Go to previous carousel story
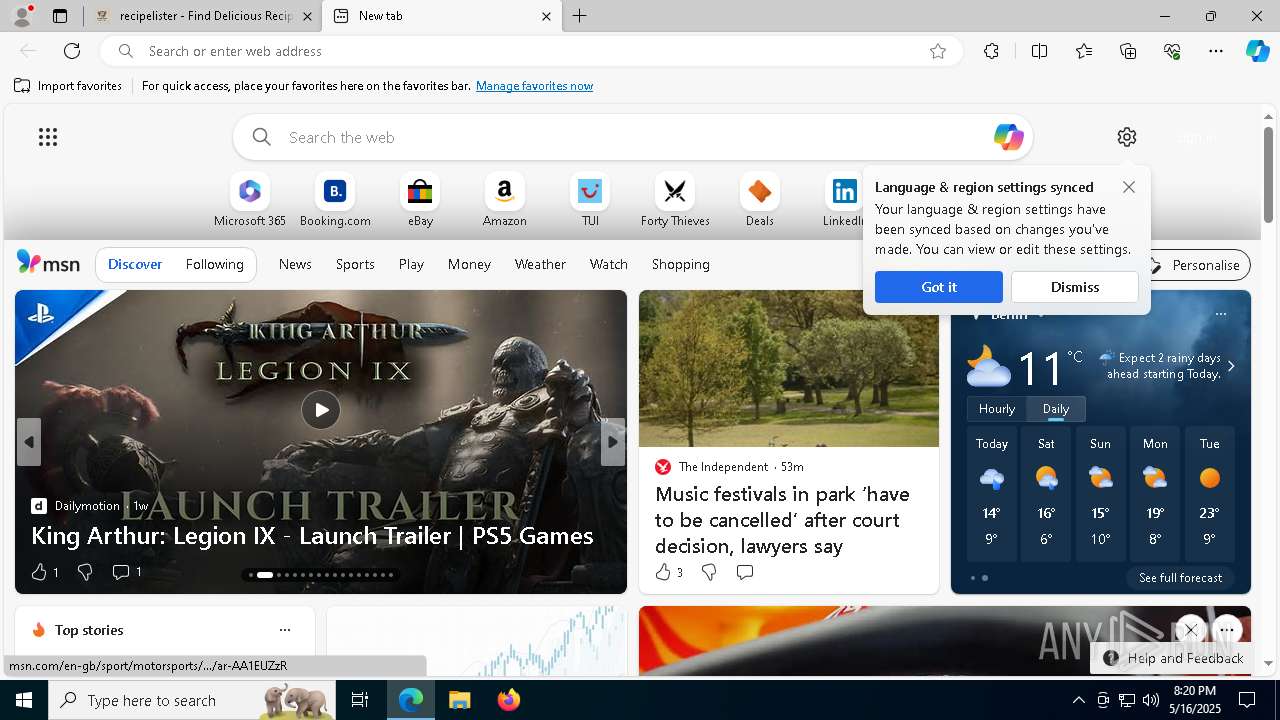Viewport: 1280px width, 720px height. tap(29, 442)
